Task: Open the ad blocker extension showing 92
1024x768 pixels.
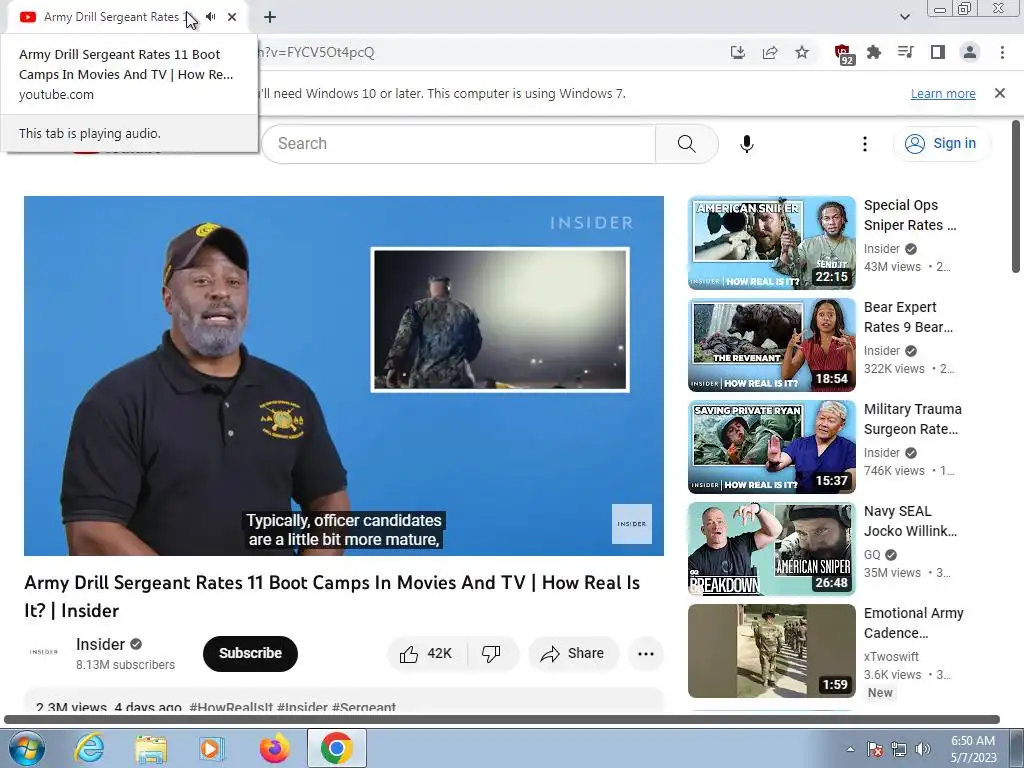Action: 843,53
